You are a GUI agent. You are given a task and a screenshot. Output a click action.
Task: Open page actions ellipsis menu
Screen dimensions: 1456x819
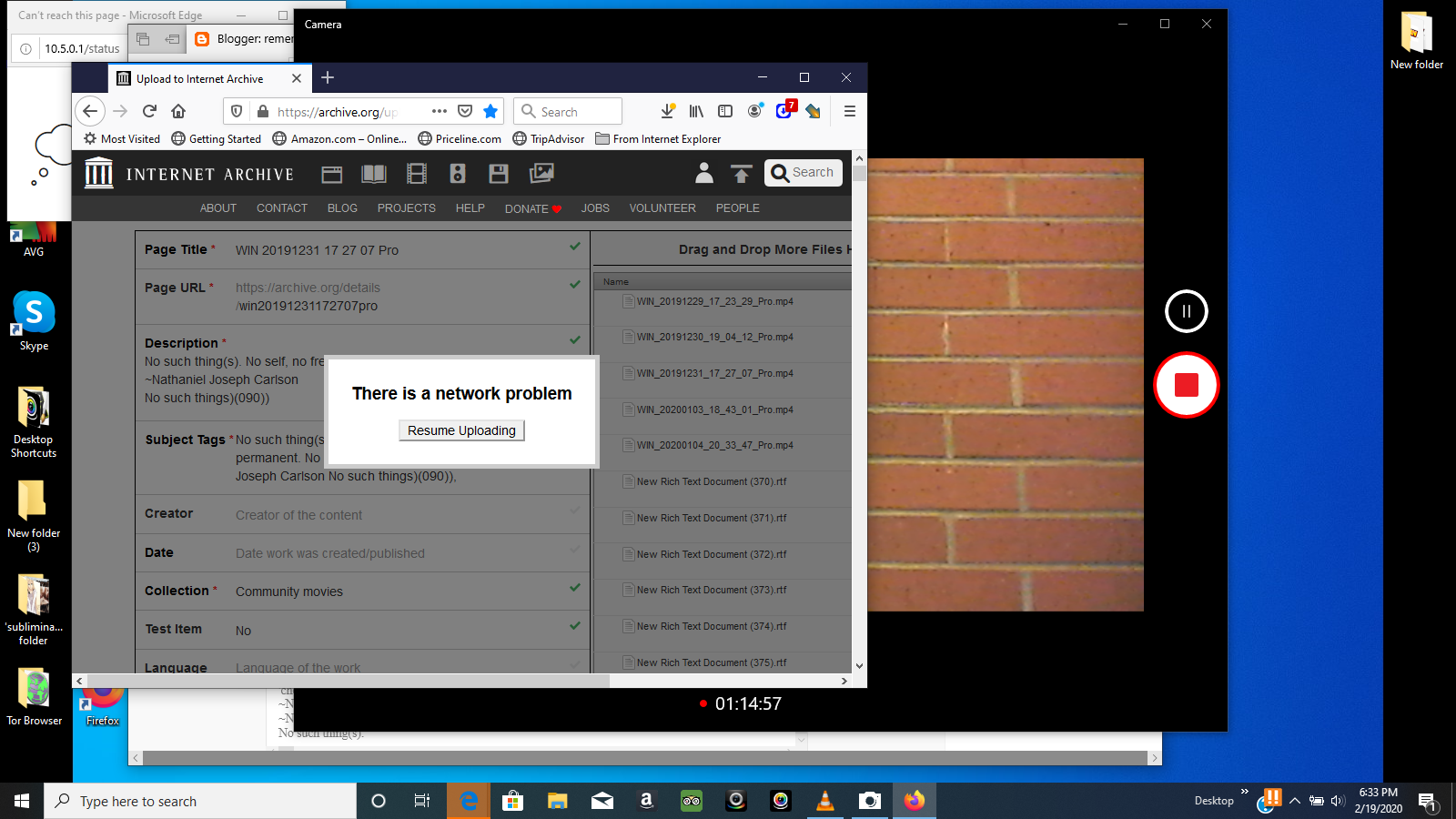(440, 111)
